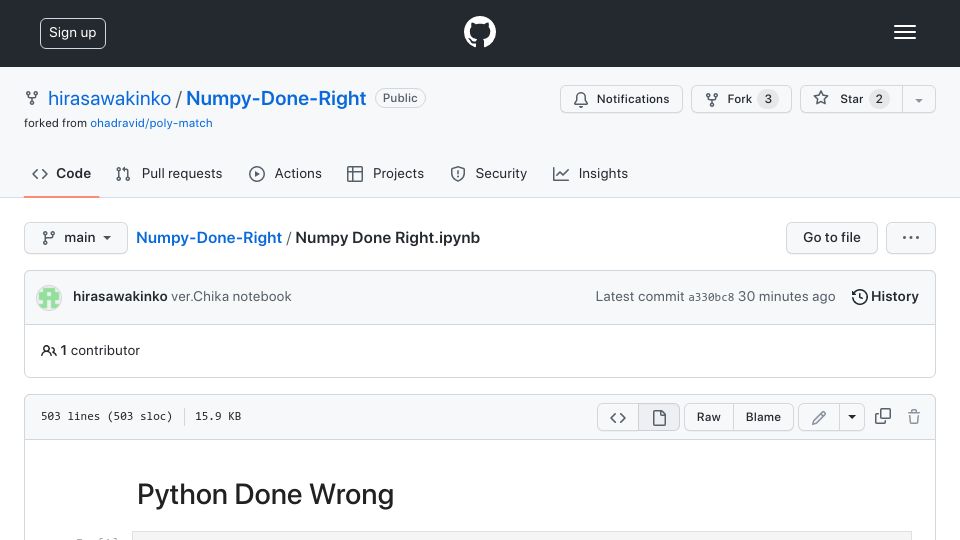Display the source blob code view
Image resolution: width=960 pixels, height=540 pixels.
point(618,417)
